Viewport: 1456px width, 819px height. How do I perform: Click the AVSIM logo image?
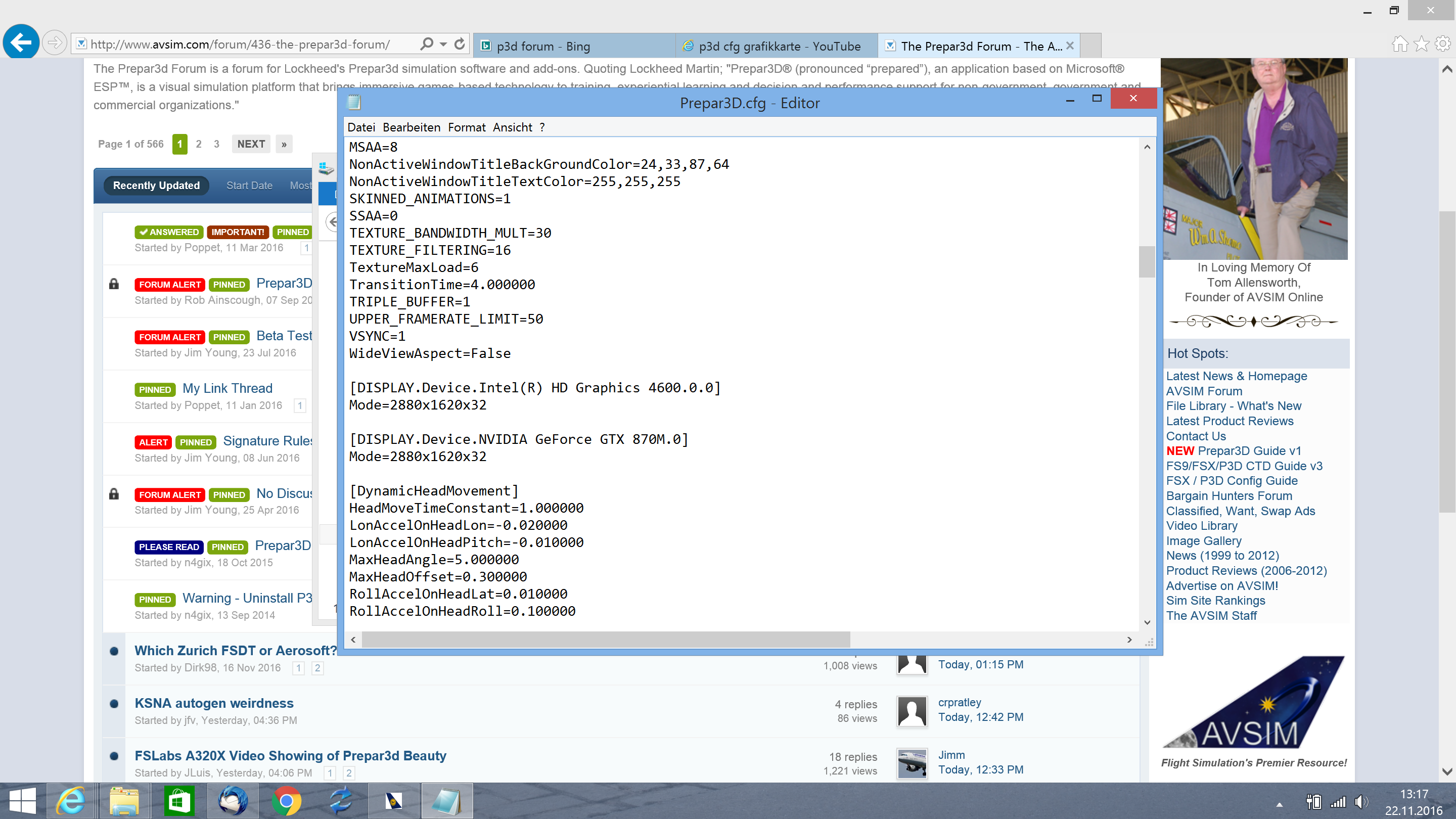pos(1253,703)
